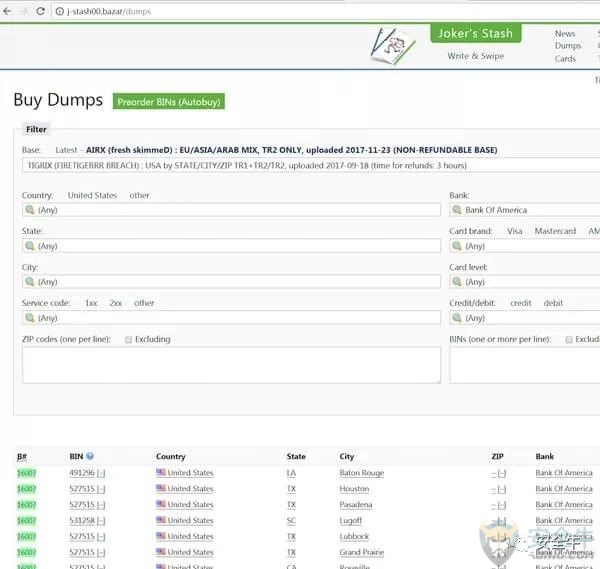Click the card-and-pen site logo image
The image size is (600, 569).
click(393, 46)
